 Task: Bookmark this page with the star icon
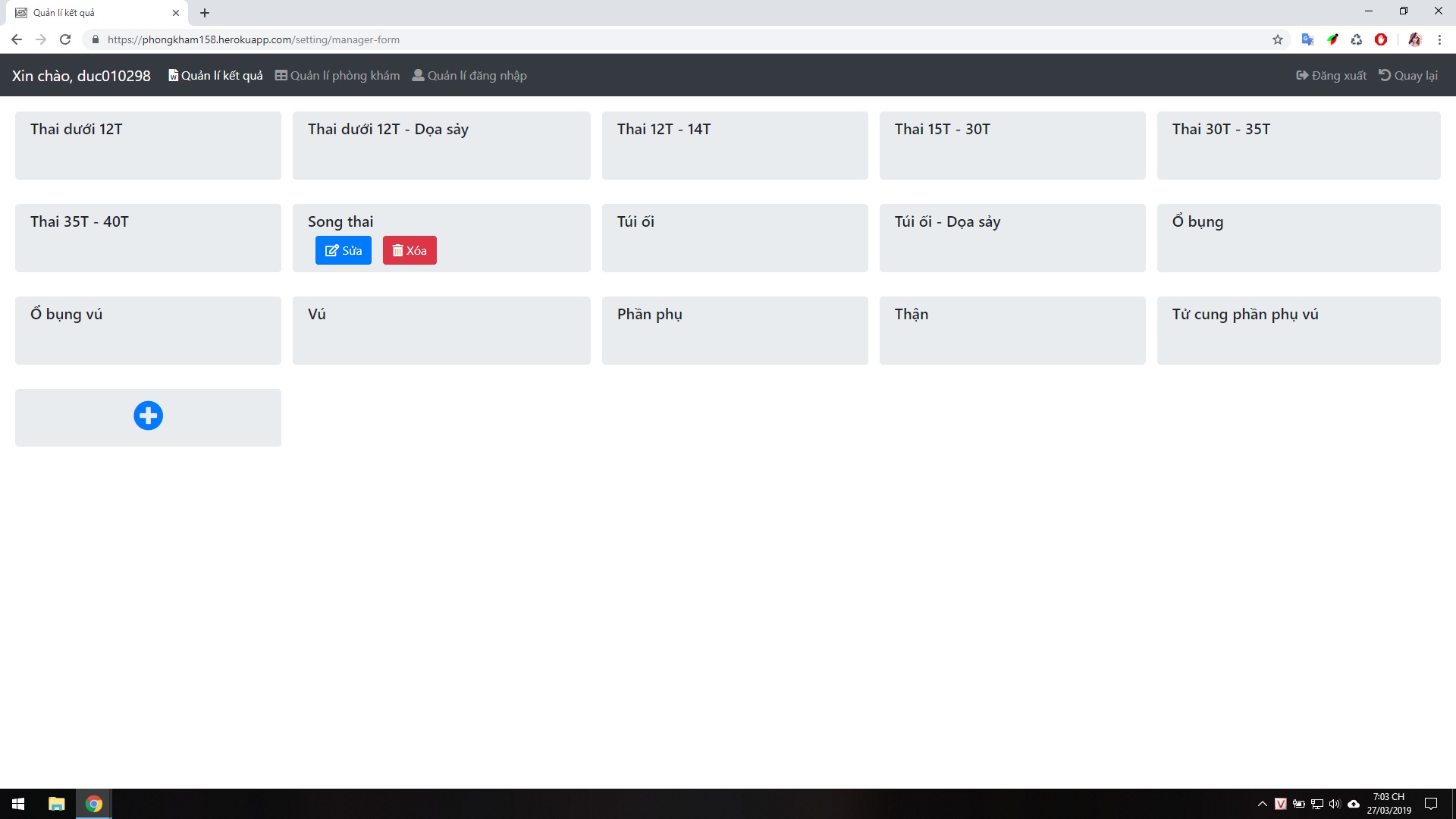[x=1278, y=39]
